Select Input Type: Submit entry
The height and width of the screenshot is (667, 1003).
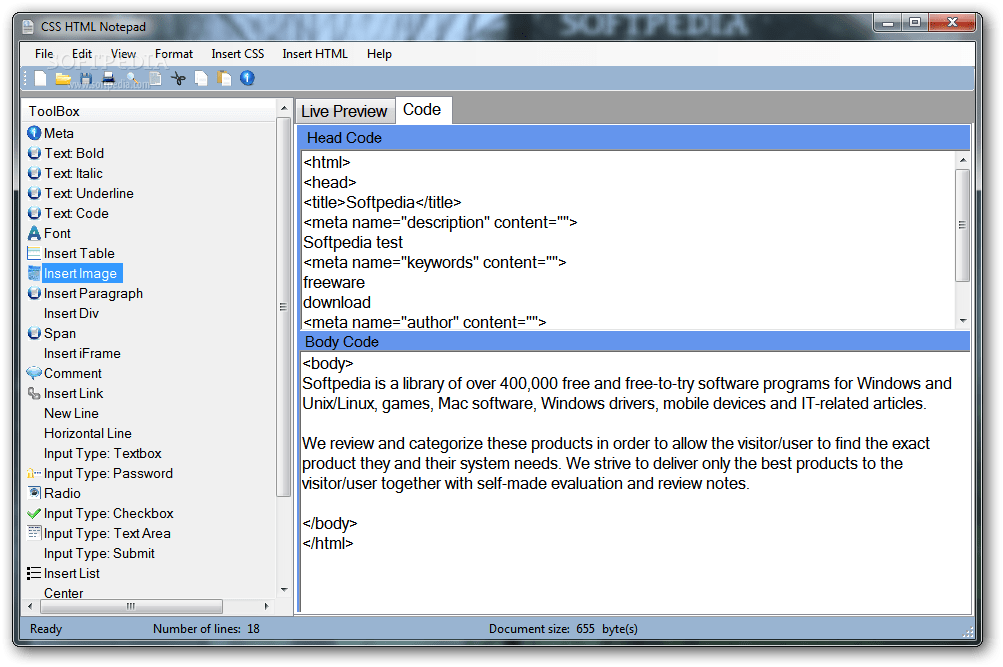point(100,553)
